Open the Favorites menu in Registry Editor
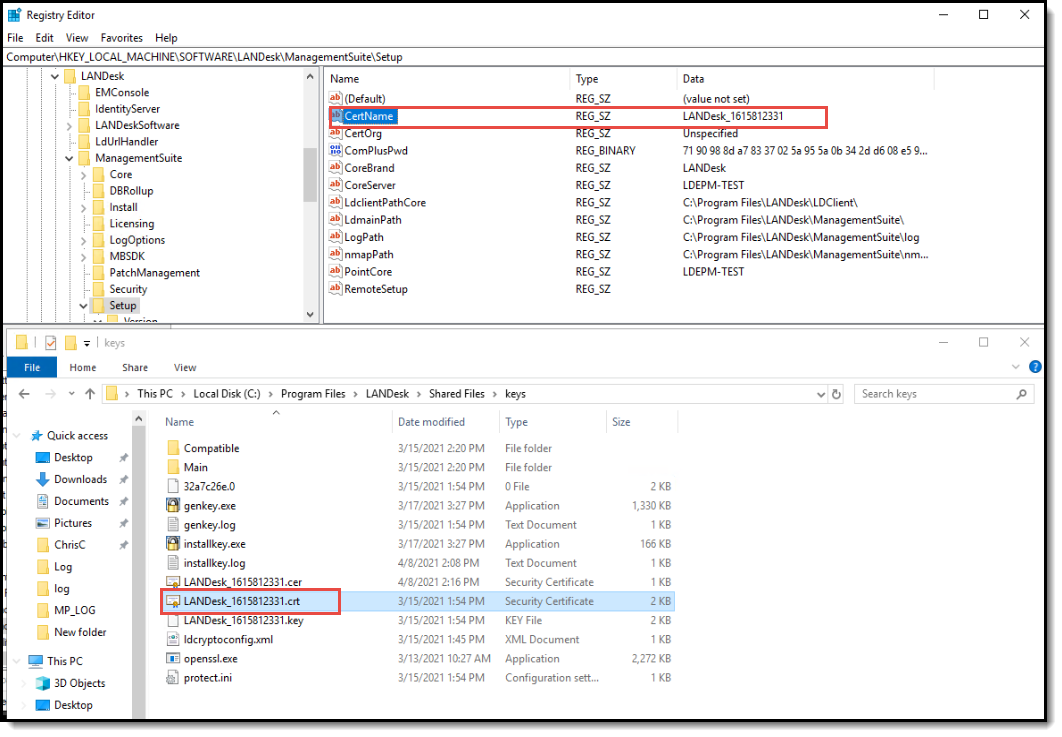The image size is (1062, 737). pyautogui.click(x=121, y=38)
